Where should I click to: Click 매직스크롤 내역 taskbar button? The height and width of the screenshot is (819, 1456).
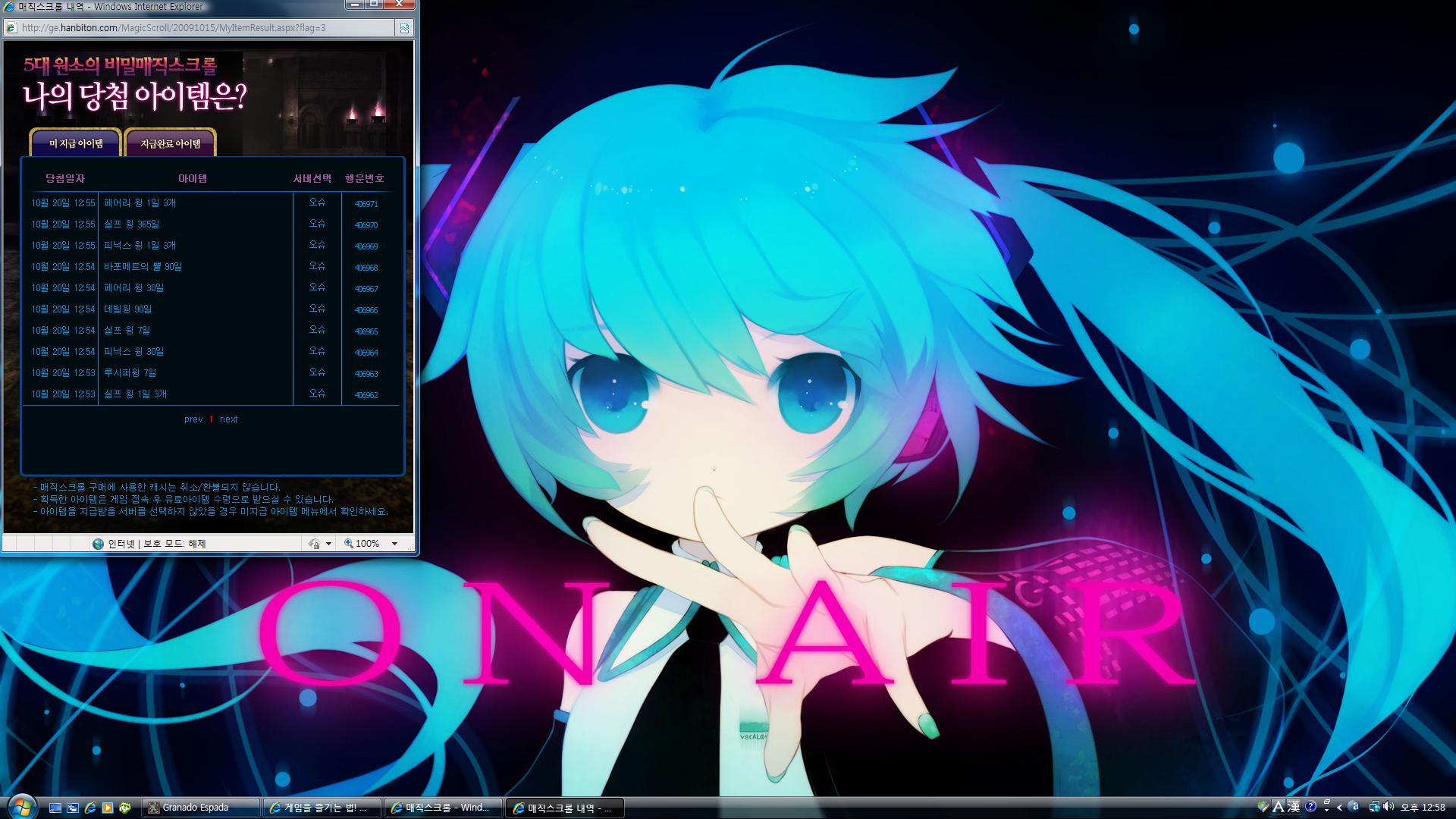coord(566,808)
